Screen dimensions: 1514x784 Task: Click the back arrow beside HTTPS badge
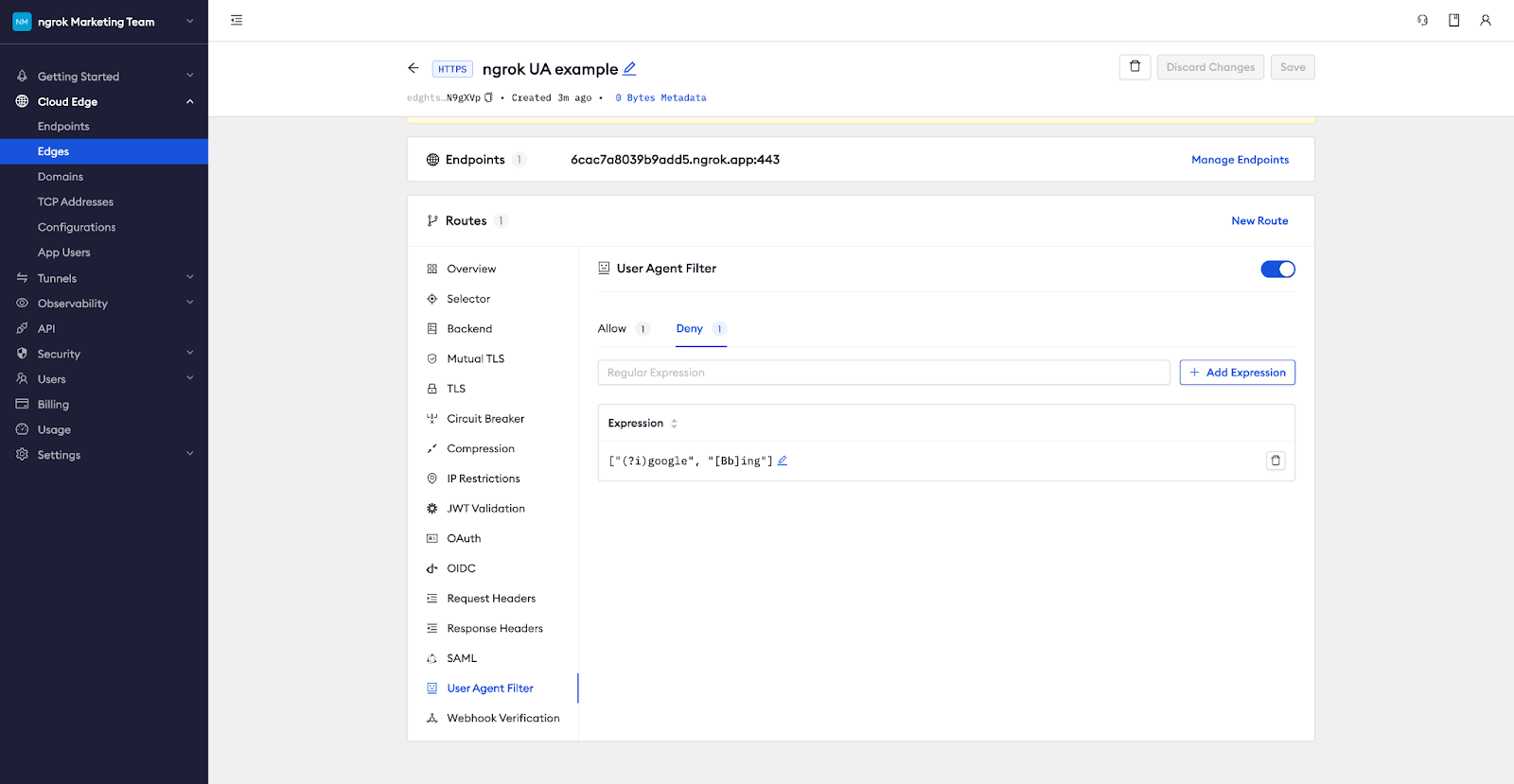pos(414,68)
